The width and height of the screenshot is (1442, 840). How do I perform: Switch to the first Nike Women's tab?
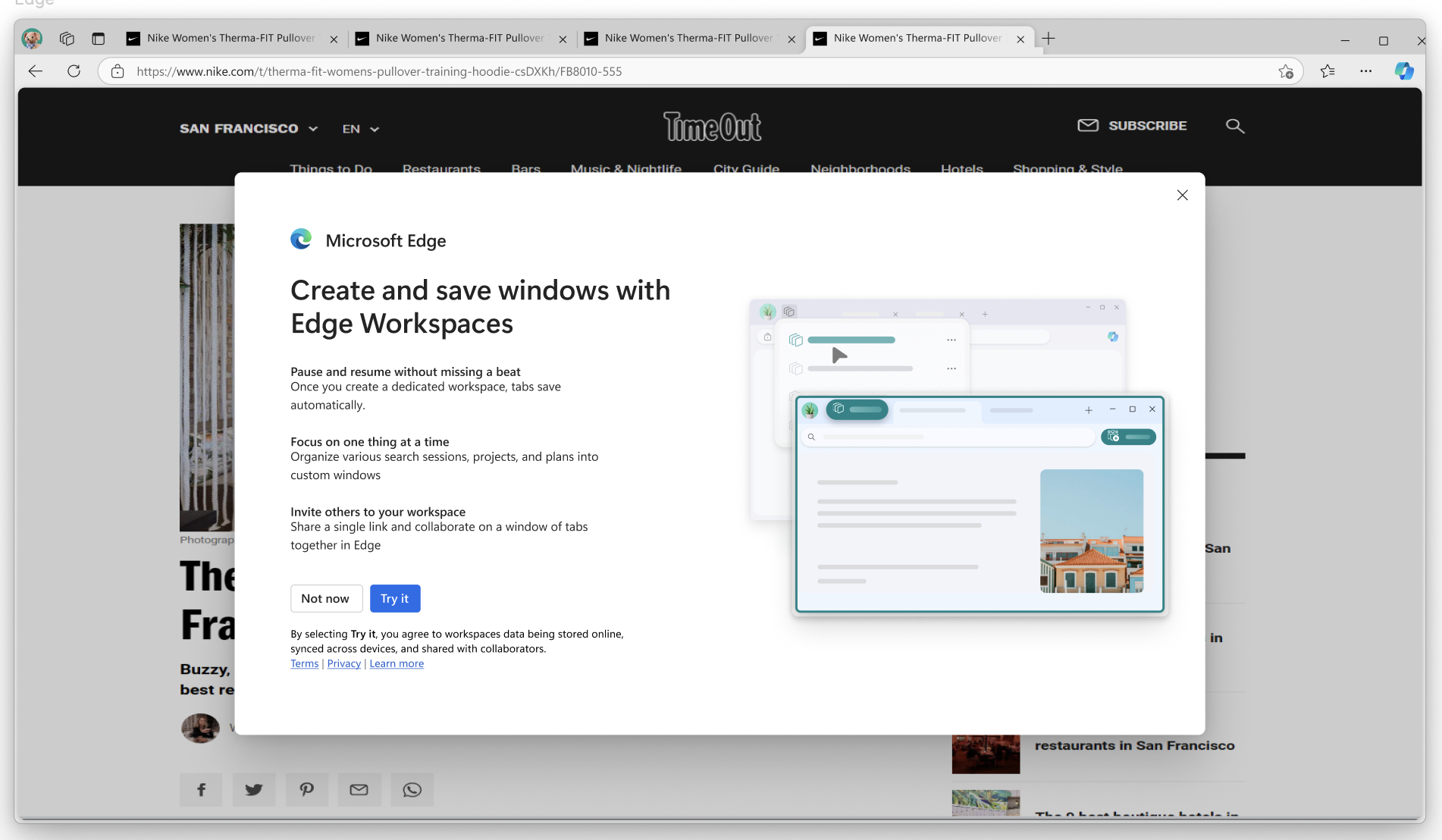pos(232,38)
